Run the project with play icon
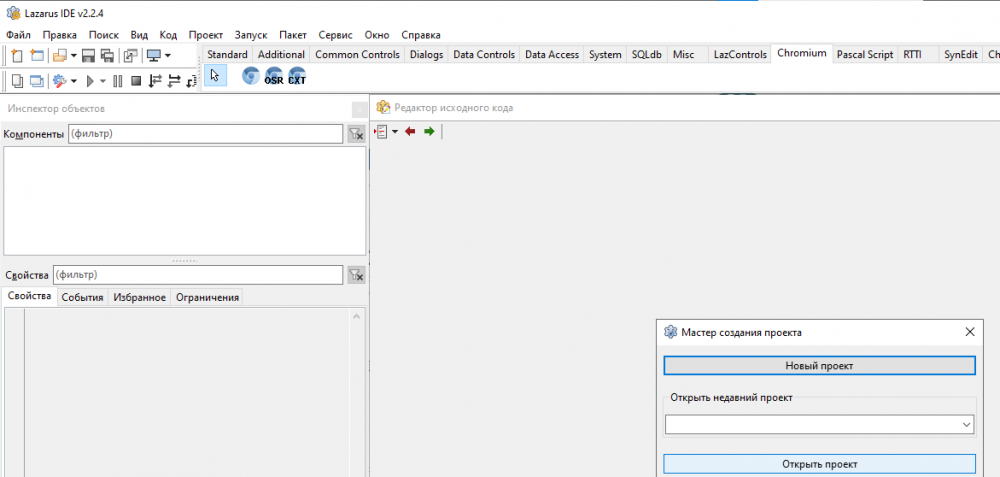 click(90, 81)
